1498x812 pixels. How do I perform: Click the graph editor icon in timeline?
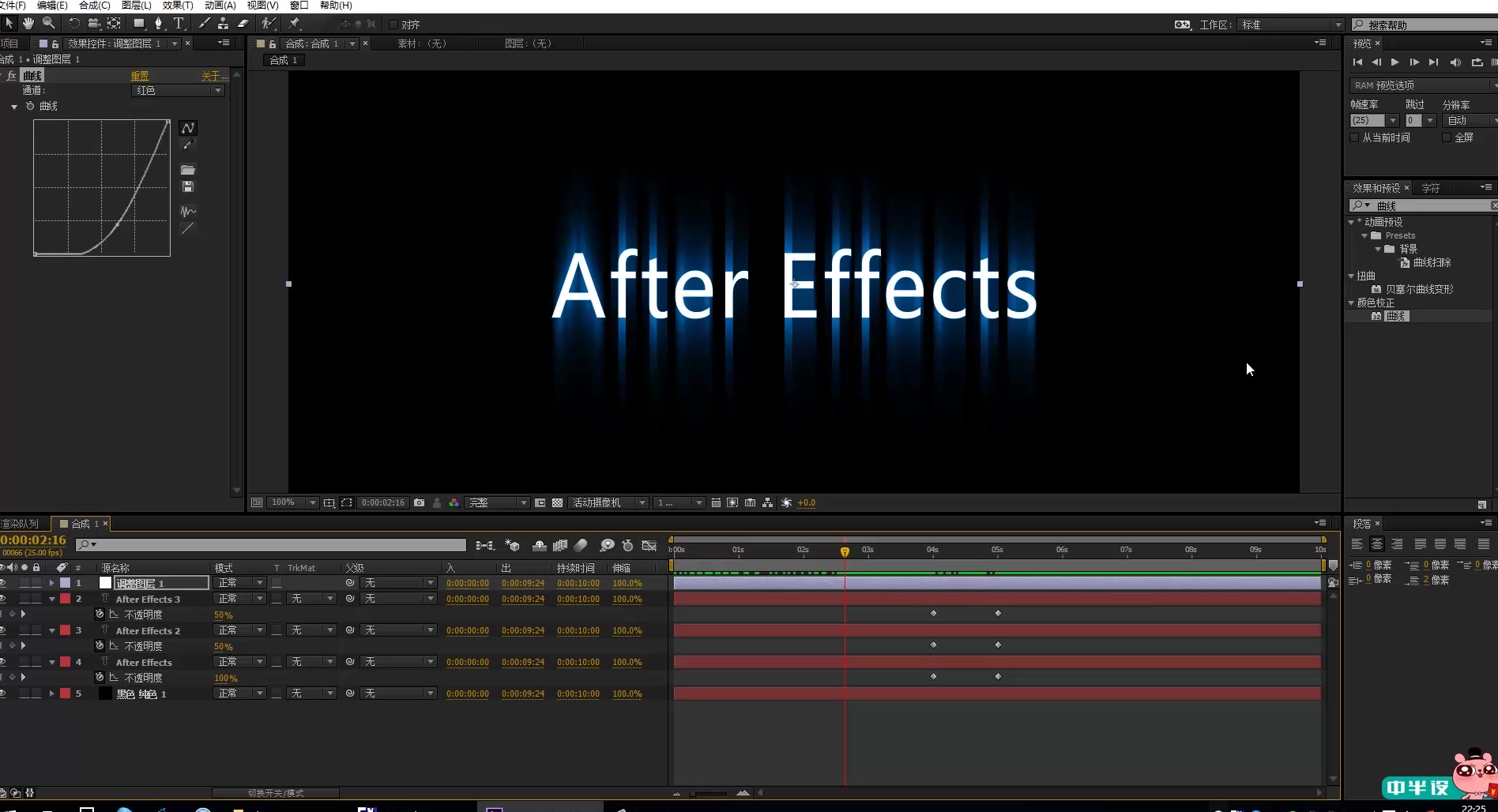[649, 545]
